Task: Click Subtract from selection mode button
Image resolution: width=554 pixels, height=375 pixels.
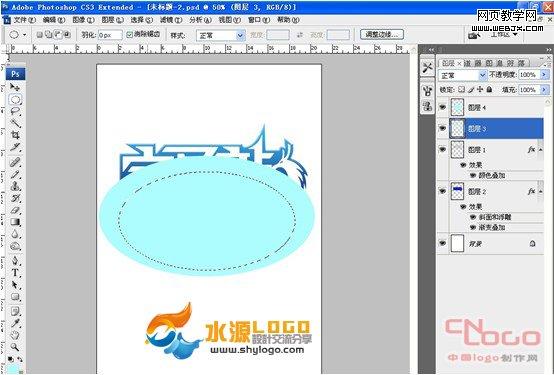Action: pyautogui.click(x=58, y=35)
